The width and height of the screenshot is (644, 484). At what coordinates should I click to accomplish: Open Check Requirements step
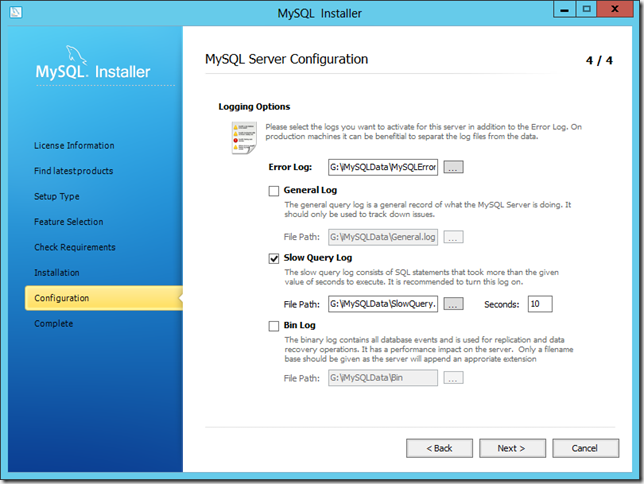coord(75,247)
